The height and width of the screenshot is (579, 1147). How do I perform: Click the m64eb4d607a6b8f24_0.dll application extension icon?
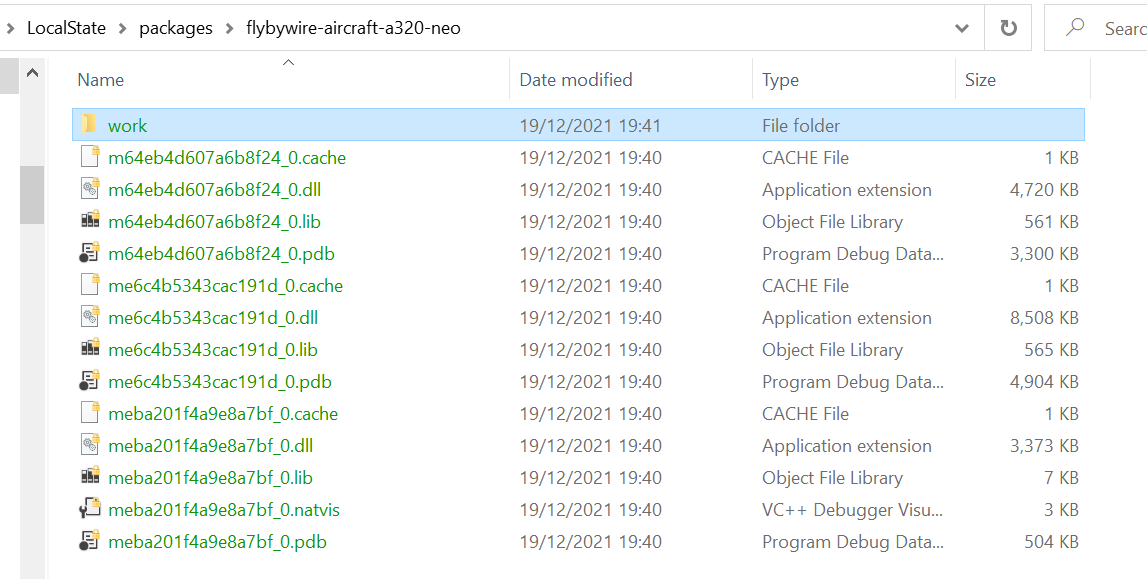88,189
